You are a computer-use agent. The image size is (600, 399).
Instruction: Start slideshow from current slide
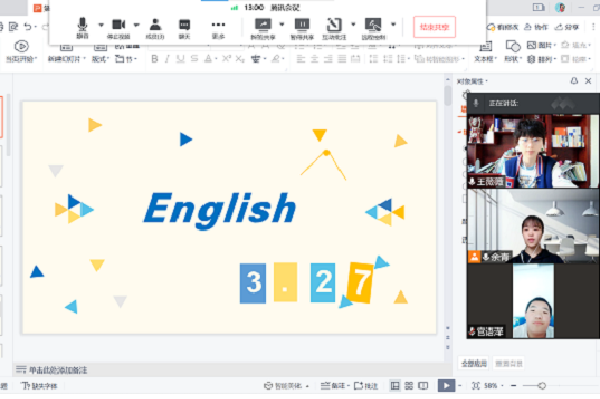[x=21, y=51]
